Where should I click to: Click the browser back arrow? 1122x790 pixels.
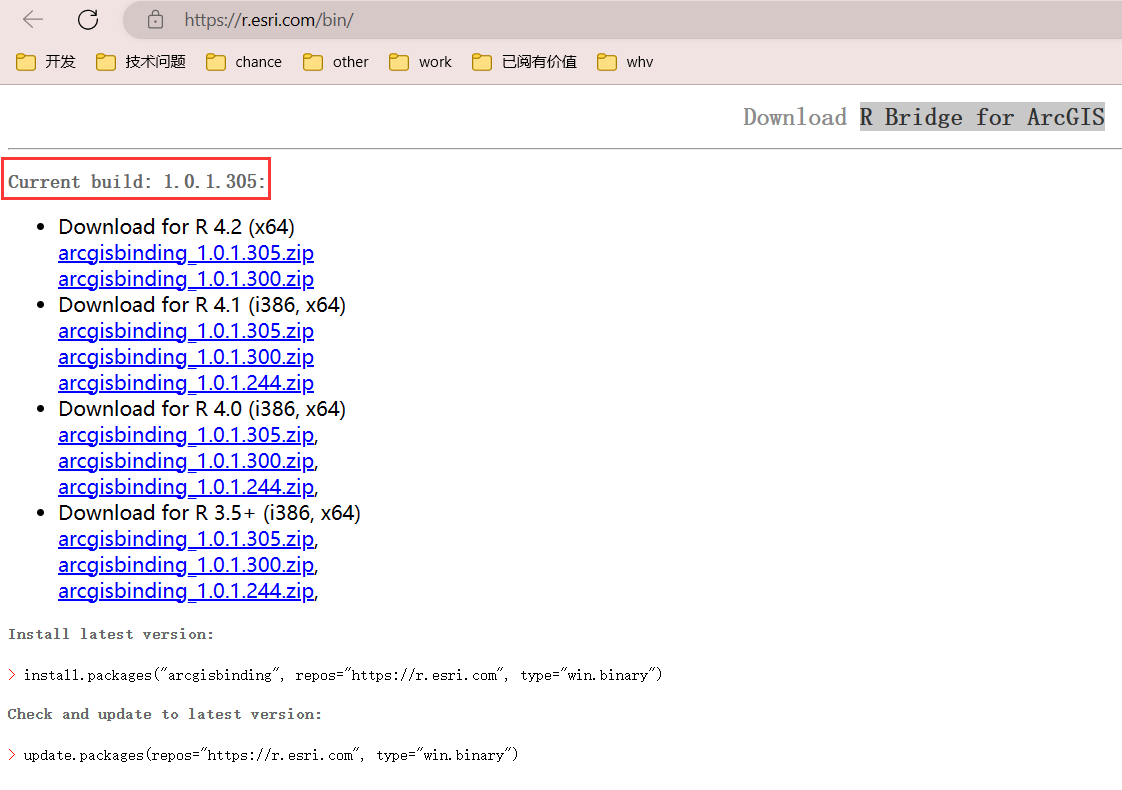tap(33, 20)
